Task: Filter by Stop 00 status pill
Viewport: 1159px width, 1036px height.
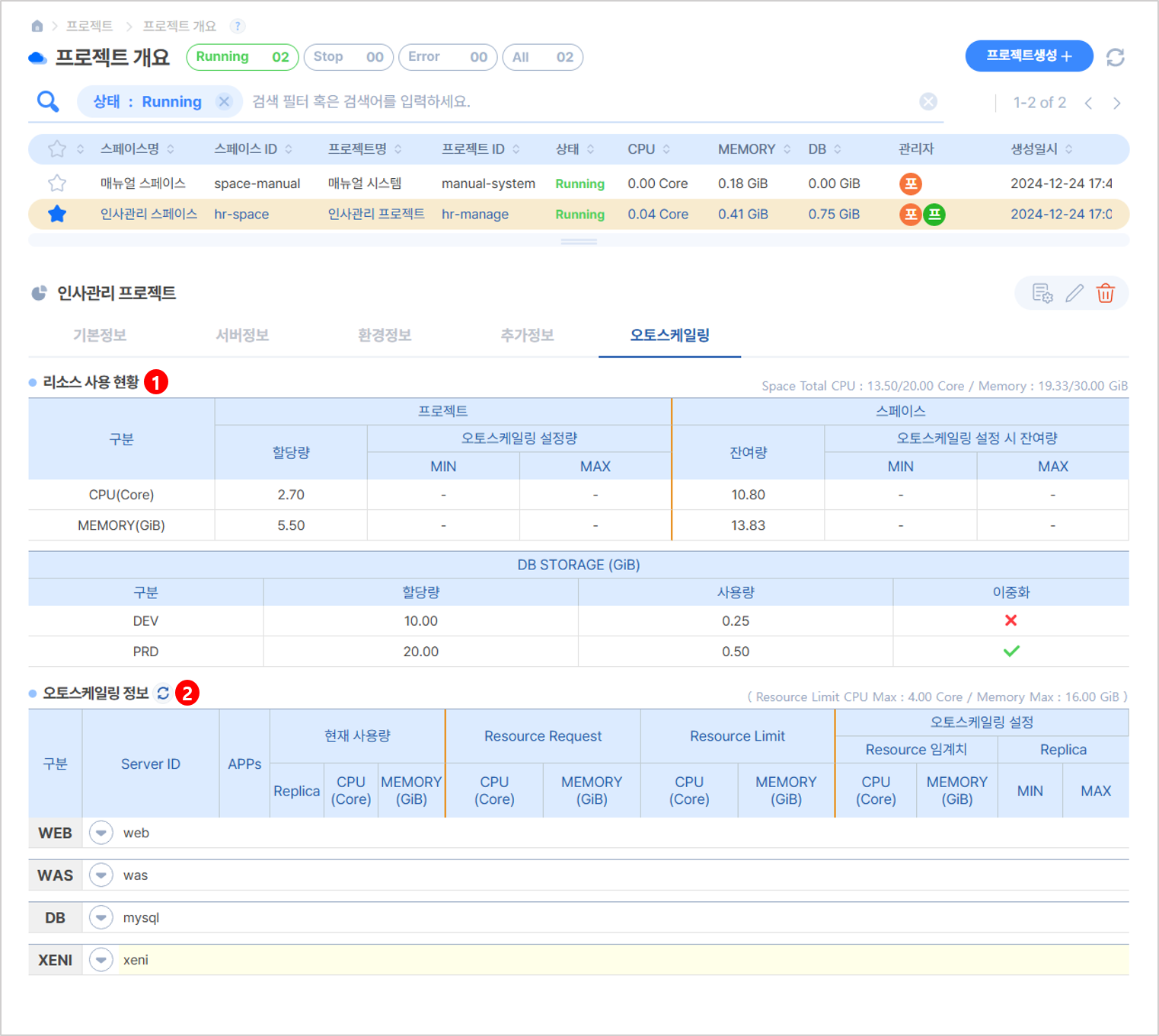Action: click(349, 57)
